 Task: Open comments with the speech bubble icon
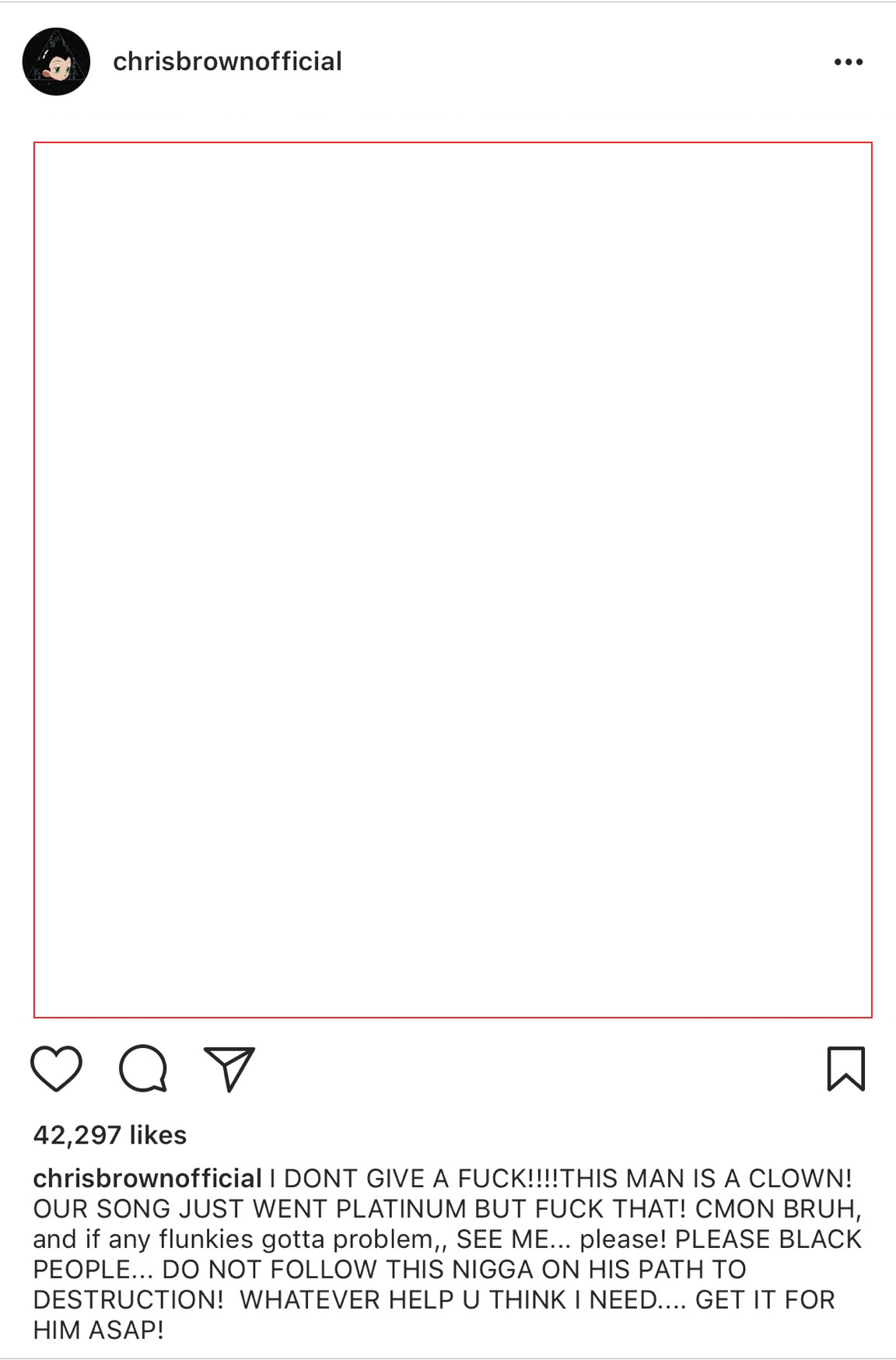click(x=143, y=1068)
